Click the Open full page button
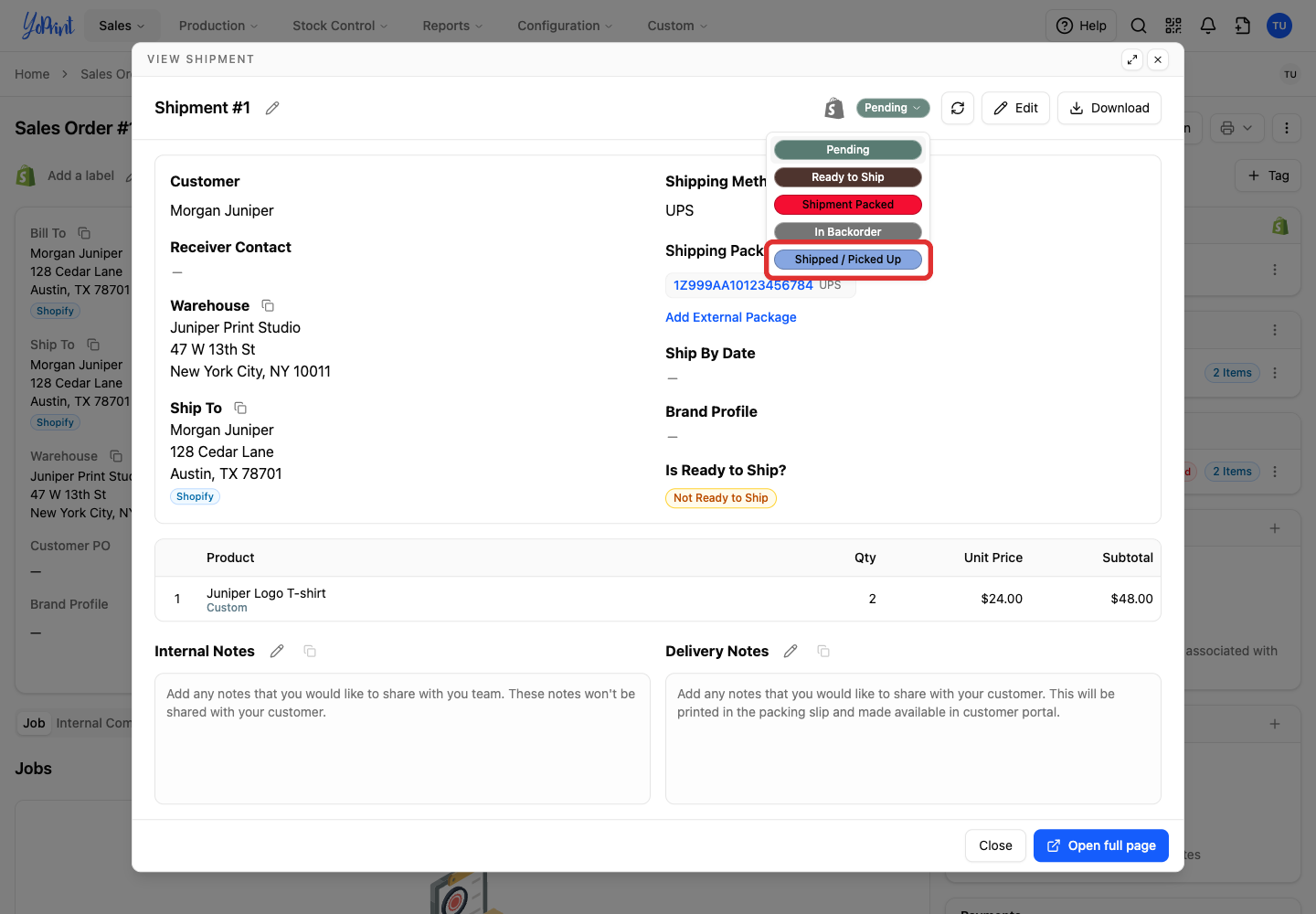 [x=1101, y=845]
